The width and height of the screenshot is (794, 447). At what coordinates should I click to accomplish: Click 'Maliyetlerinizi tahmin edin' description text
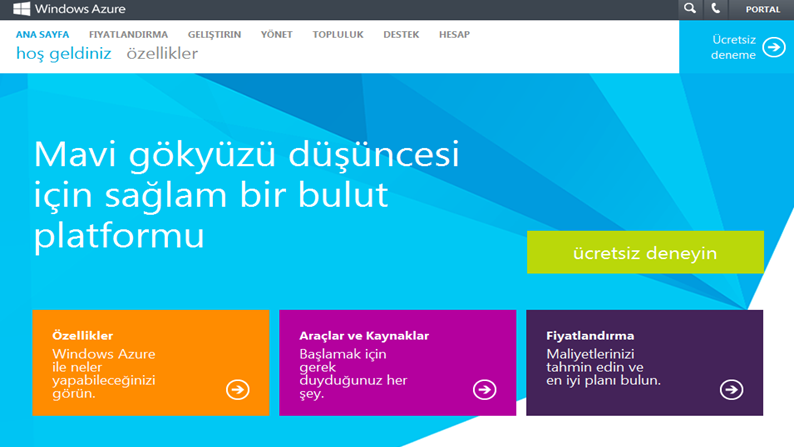[x=603, y=367]
